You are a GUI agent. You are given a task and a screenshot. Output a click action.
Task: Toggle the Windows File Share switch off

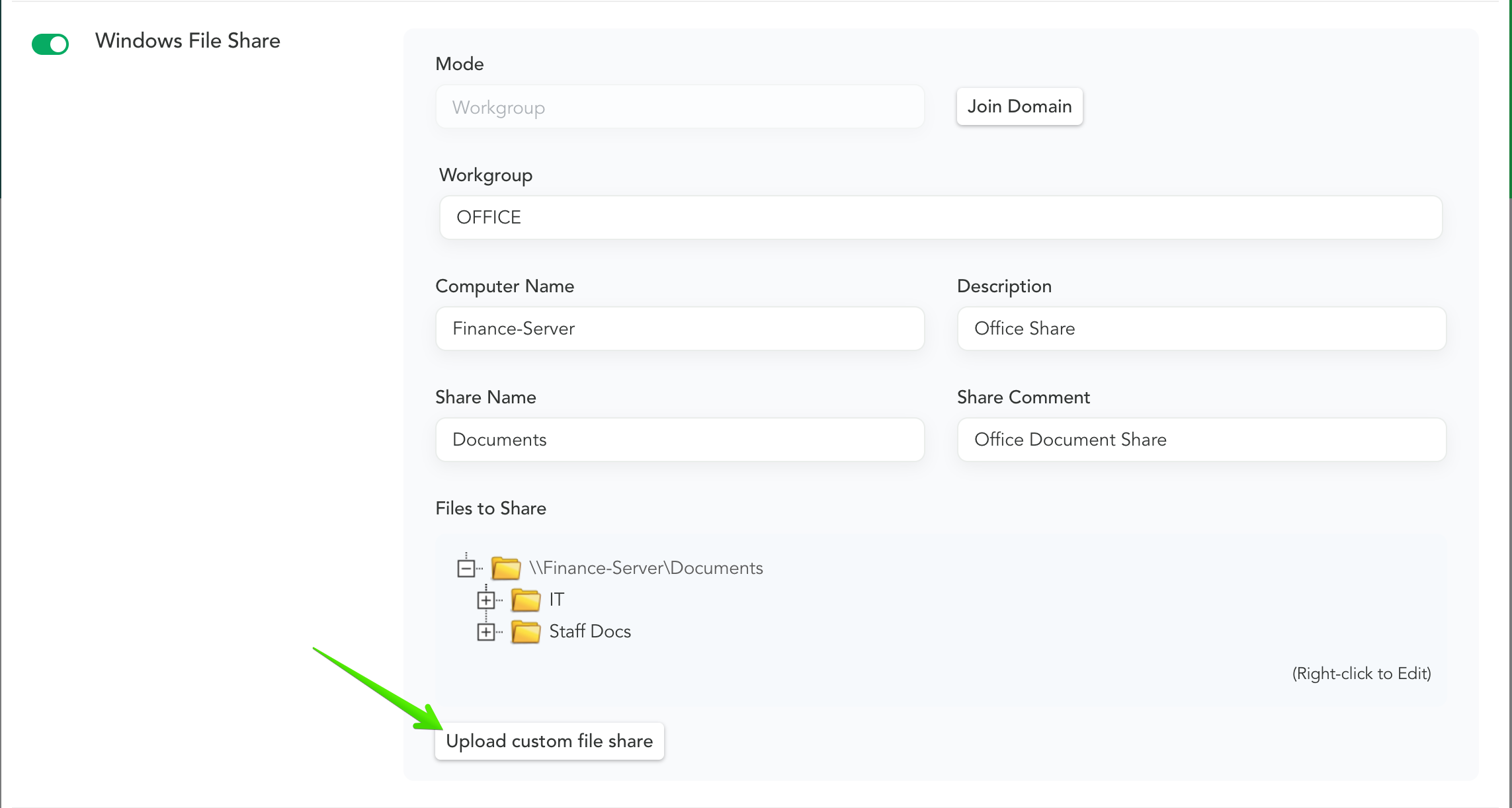click(x=50, y=44)
